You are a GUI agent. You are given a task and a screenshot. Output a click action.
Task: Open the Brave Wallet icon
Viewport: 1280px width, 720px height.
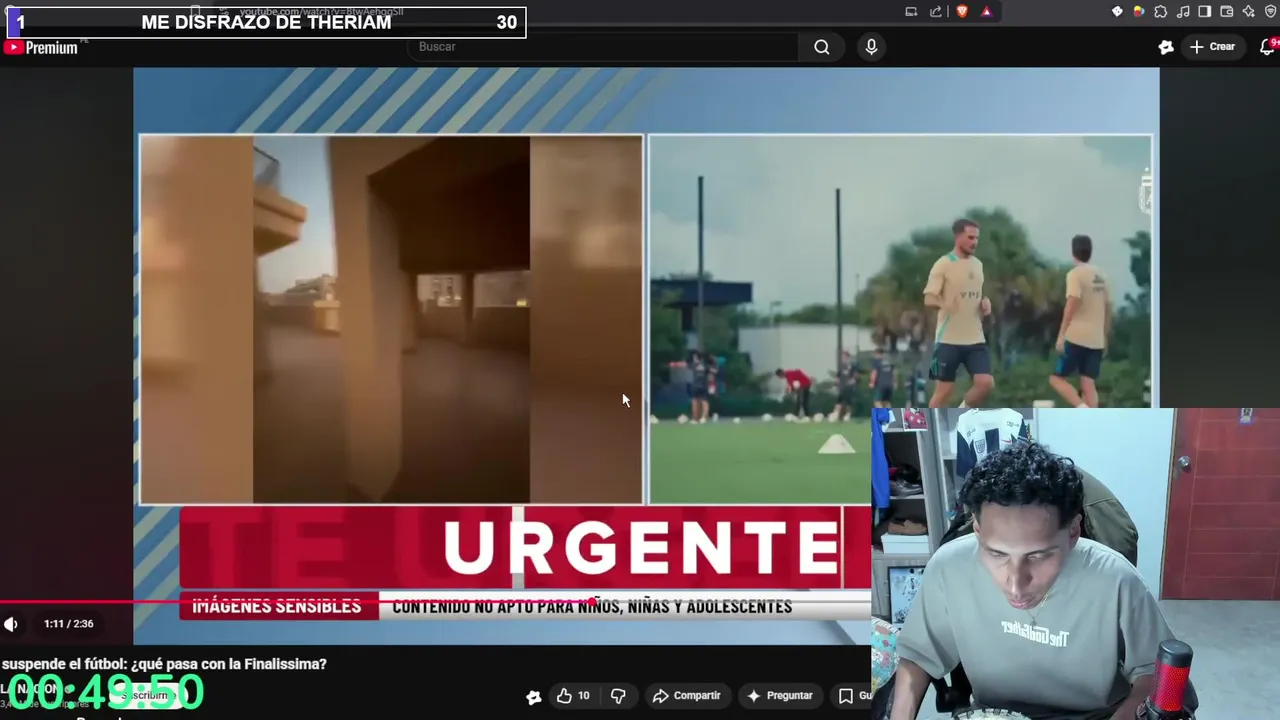[x=1227, y=12]
